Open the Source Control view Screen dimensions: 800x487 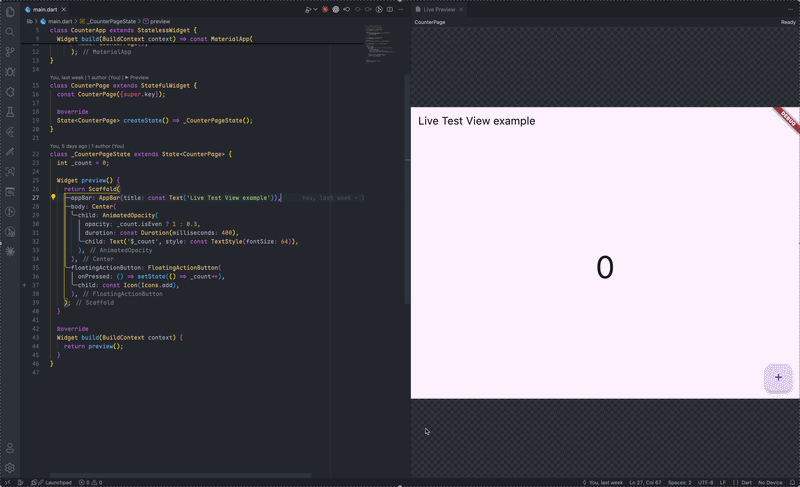point(10,52)
